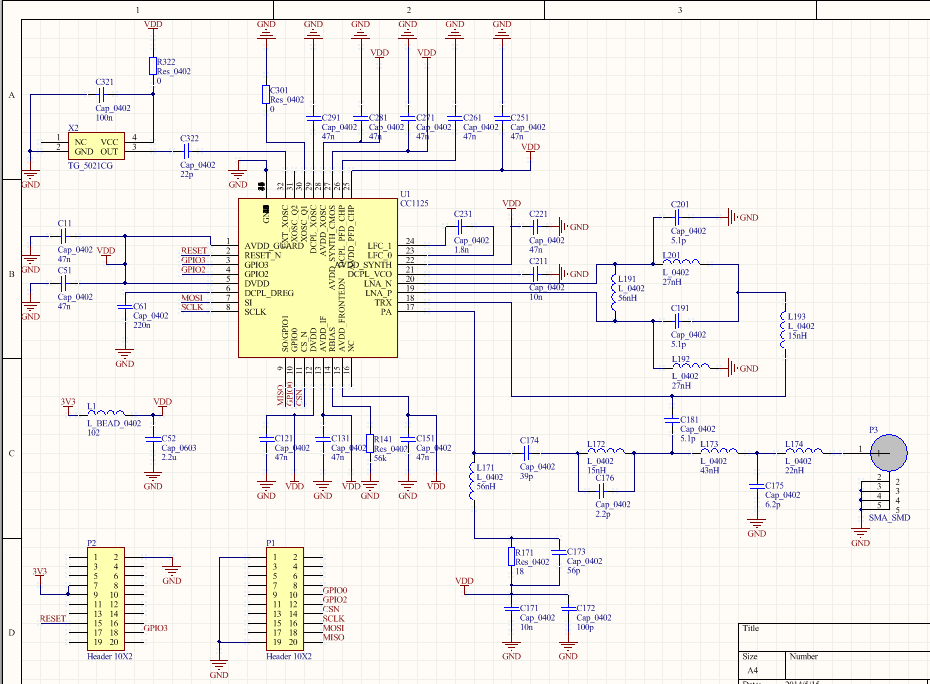
Task: Click the '102' value under L1
Action: pos(93,433)
